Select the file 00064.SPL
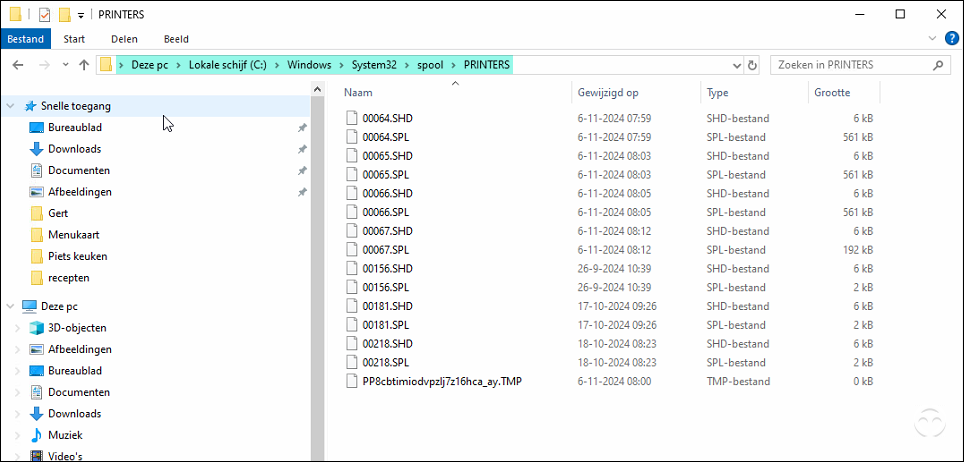This screenshot has width=964, height=462. (385, 137)
